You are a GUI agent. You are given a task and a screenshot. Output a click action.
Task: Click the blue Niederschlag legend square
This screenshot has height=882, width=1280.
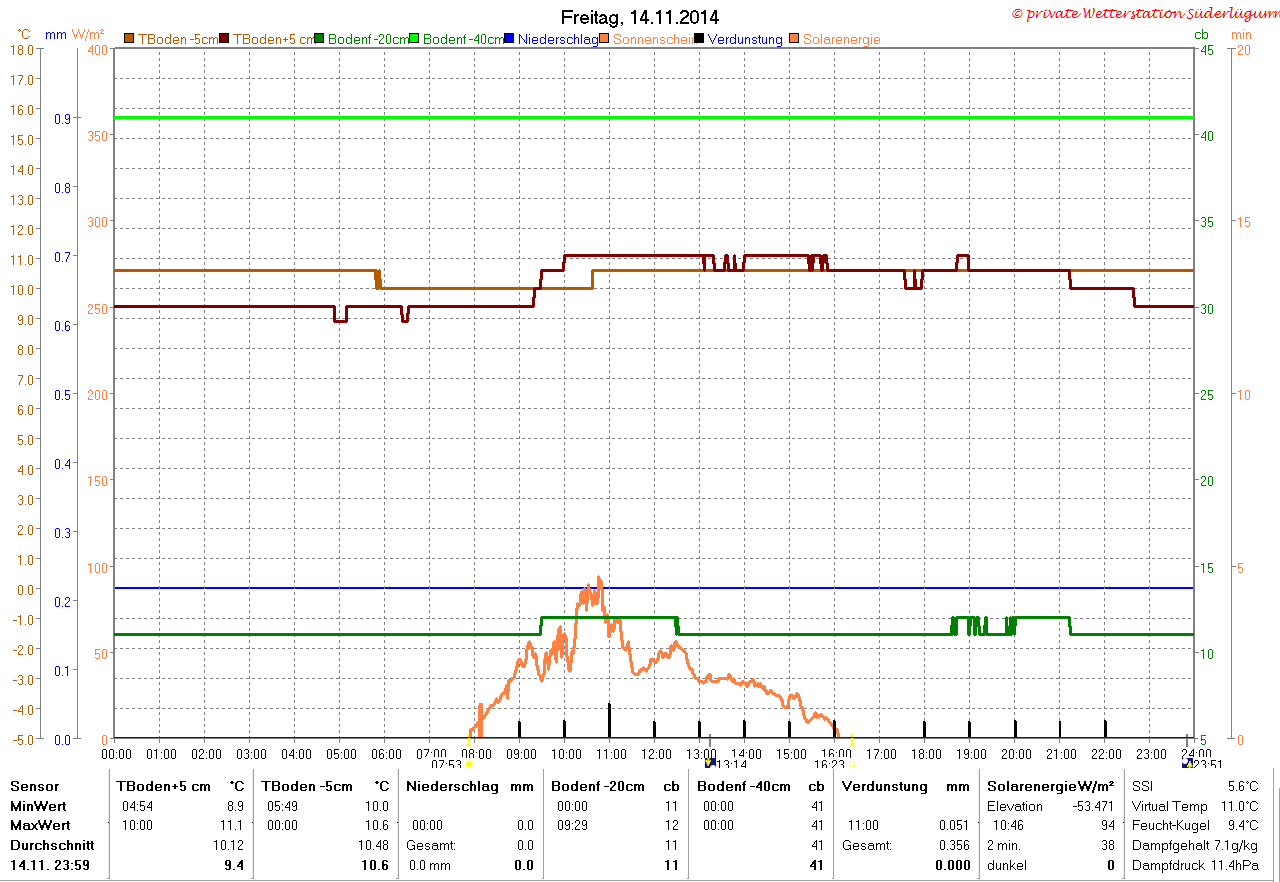509,39
